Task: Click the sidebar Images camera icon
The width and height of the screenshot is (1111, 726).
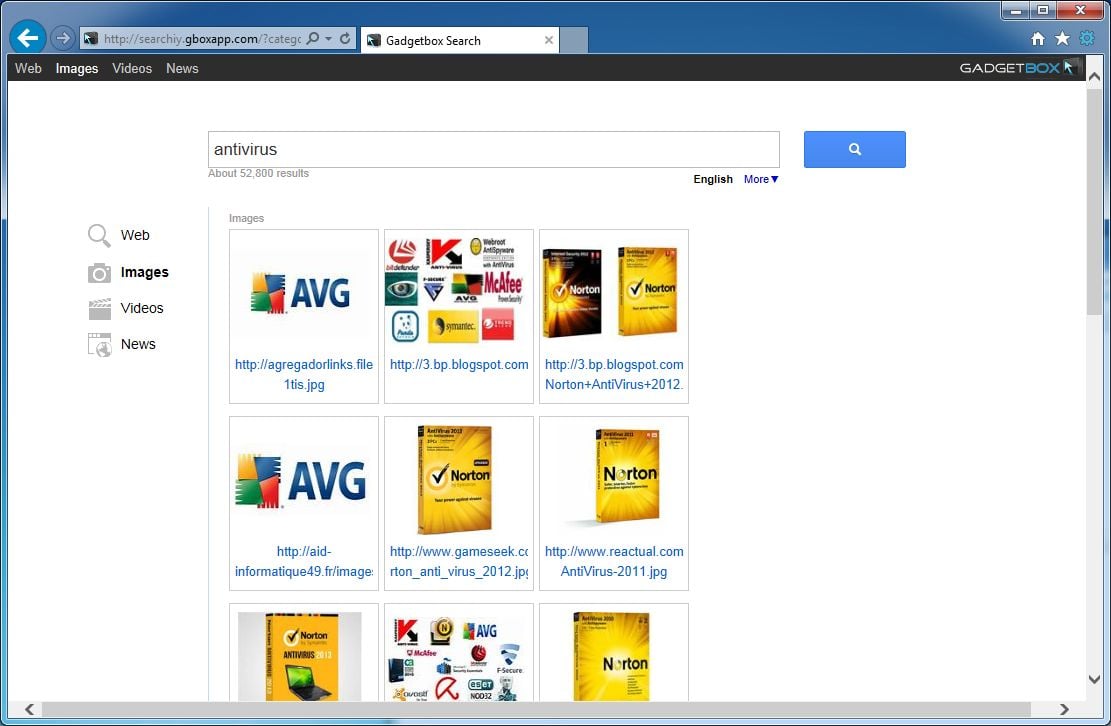Action: pos(99,273)
